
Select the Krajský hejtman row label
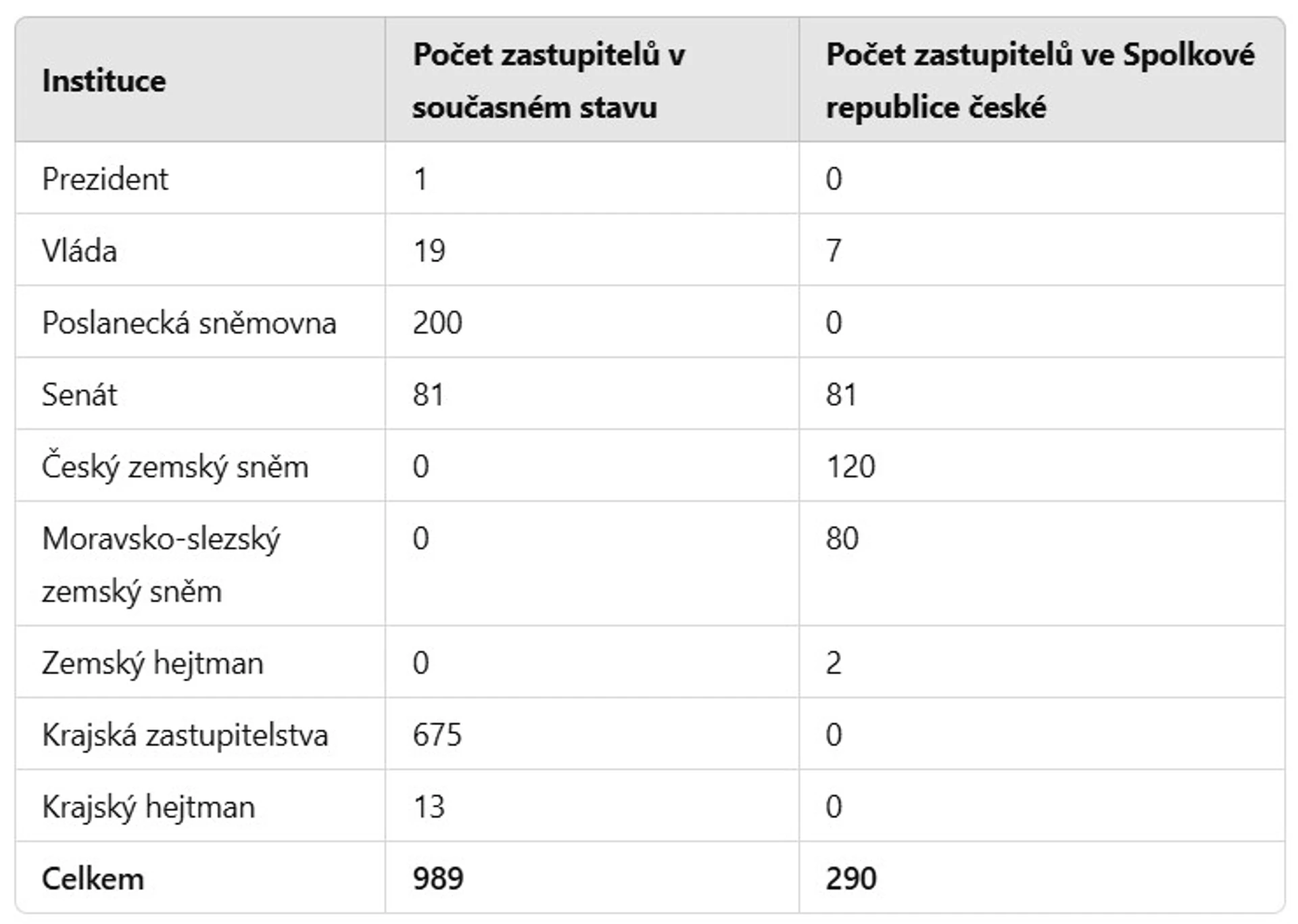(149, 806)
